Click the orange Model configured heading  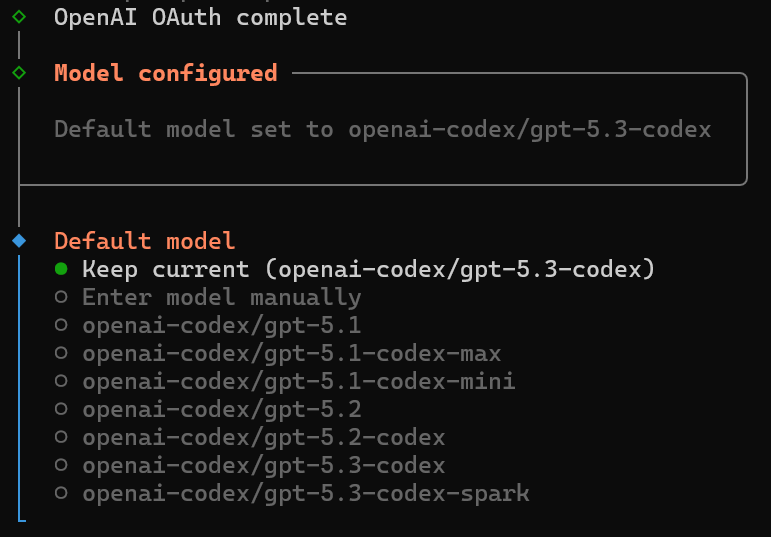pyautogui.click(x=166, y=73)
